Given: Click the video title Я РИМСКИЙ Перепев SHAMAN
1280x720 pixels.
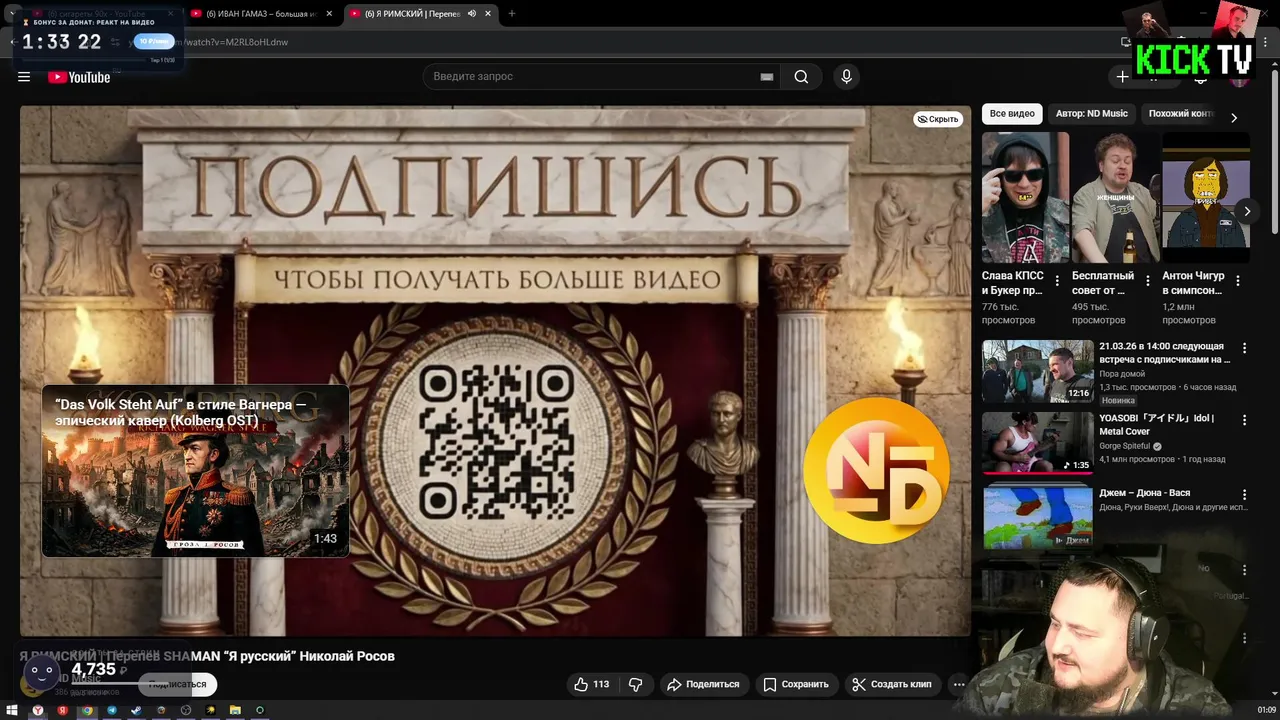Looking at the screenshot, I should click(207, 656).
